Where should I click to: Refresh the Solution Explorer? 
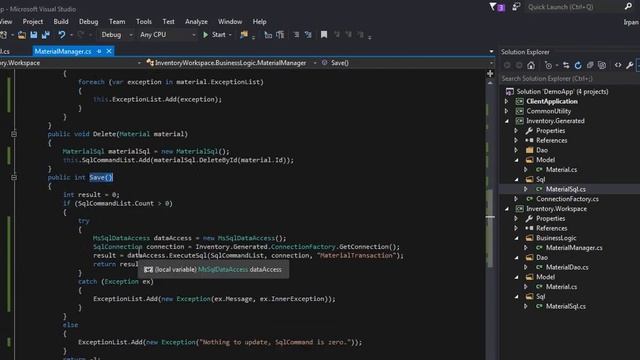[x=578, y=65]
